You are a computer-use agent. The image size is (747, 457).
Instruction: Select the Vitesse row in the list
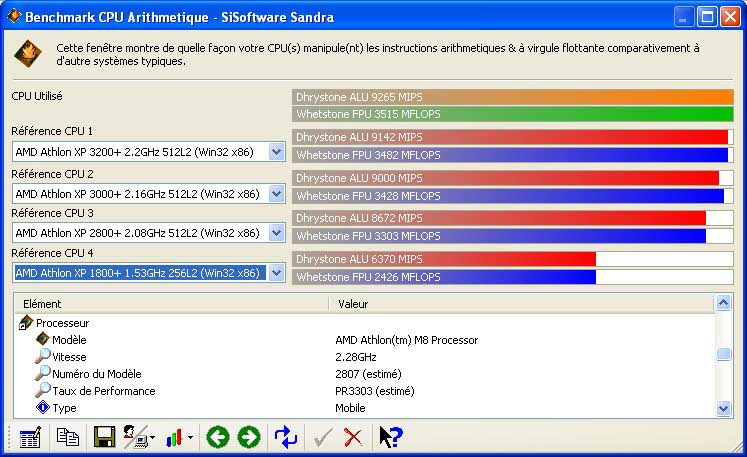tap(69, 357)
